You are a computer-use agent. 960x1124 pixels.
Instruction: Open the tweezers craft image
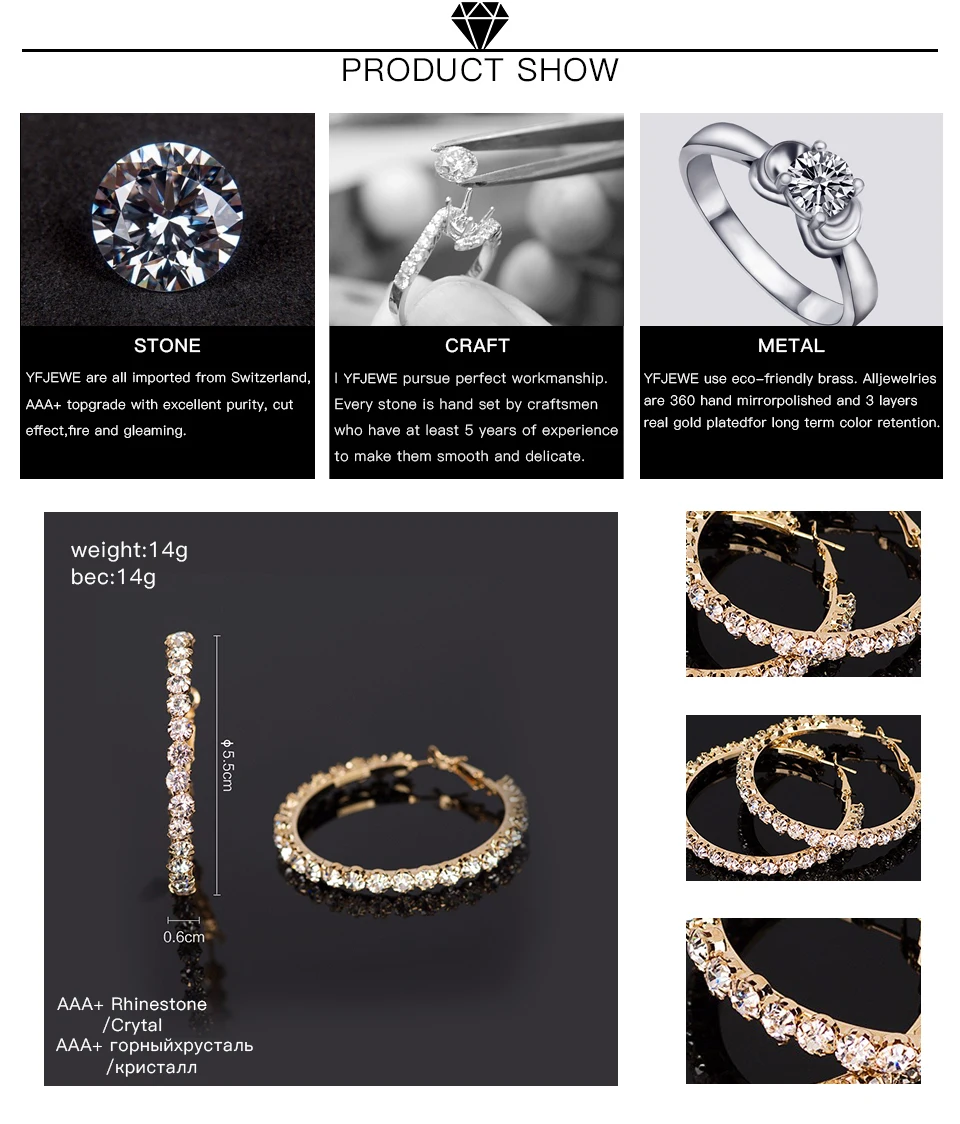tap(476, 219)
